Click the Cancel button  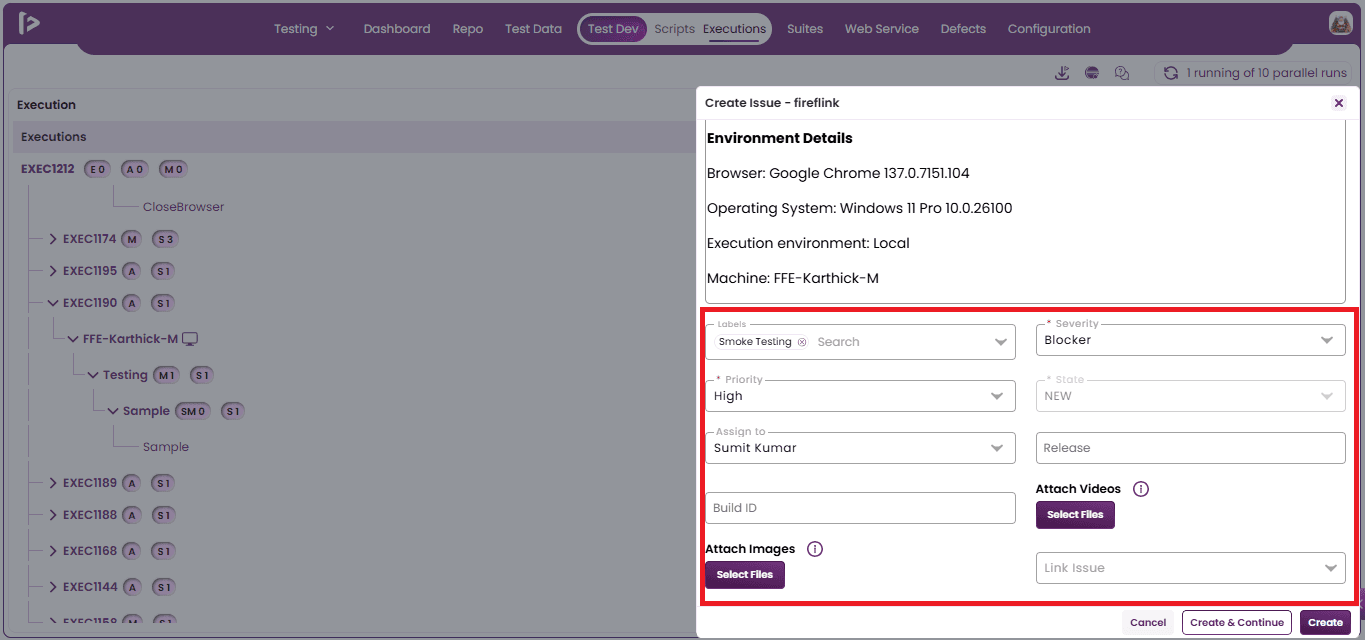pyautogui.click(x=1148, y=622)
